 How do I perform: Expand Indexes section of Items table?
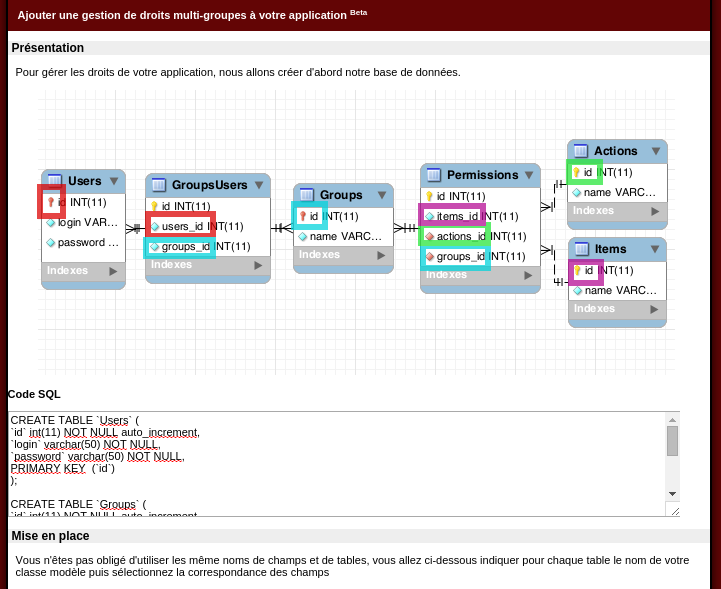654,309
